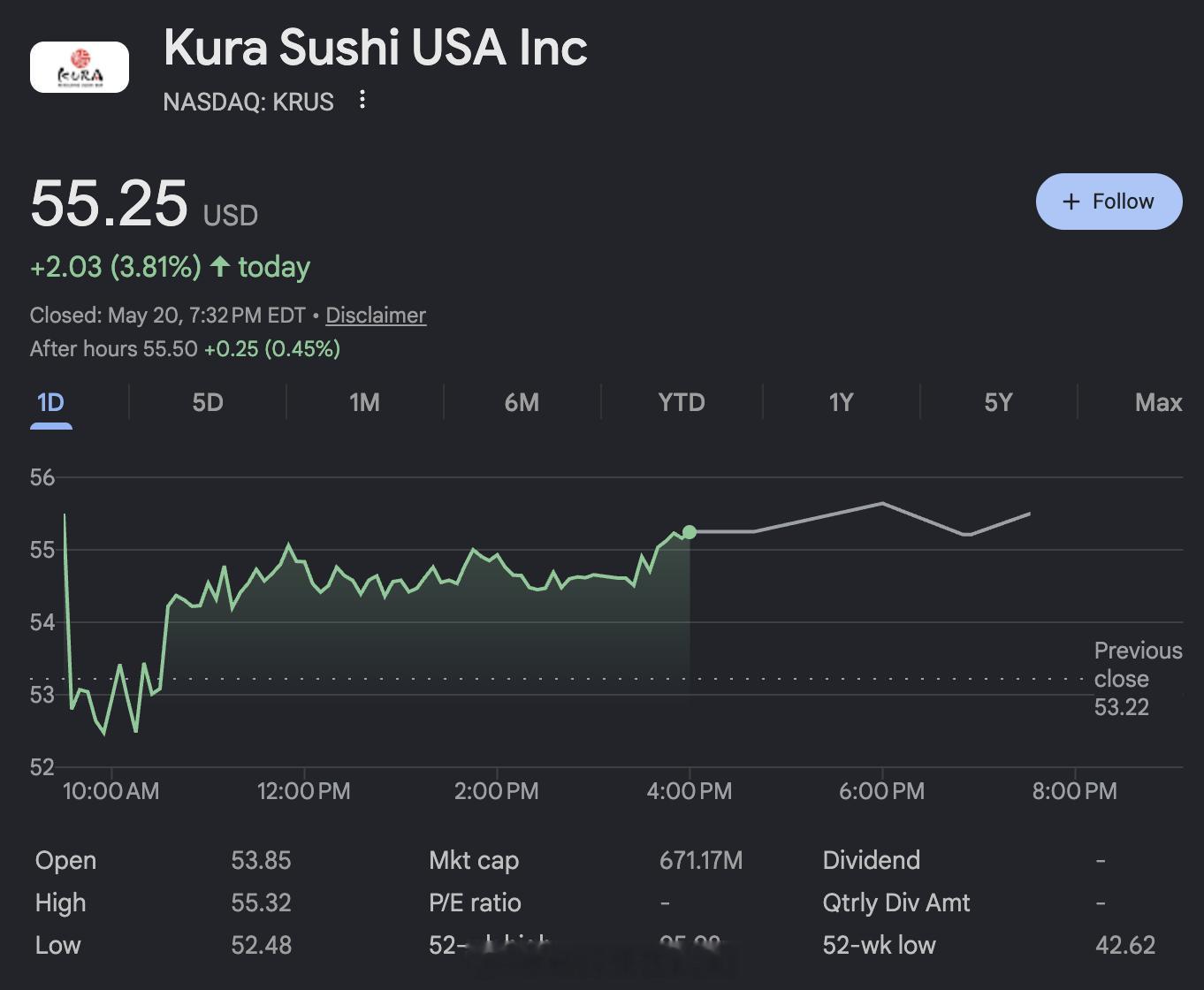The image size is (1204, 990).
Task: Click the USD currency label
Action: click(231, 216)
